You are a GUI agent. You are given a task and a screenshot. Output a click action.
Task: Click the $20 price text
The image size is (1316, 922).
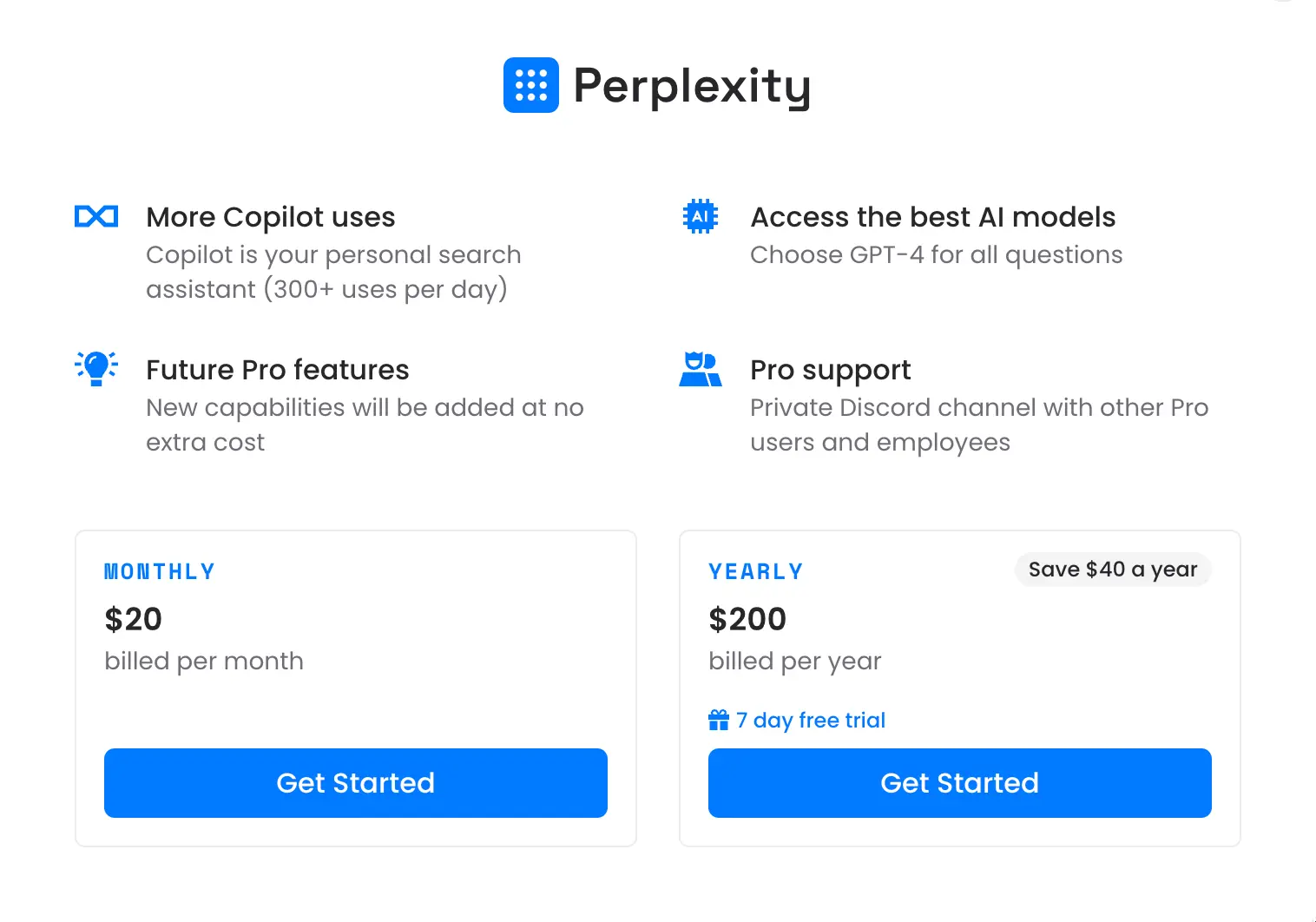[x=133, y=619]
